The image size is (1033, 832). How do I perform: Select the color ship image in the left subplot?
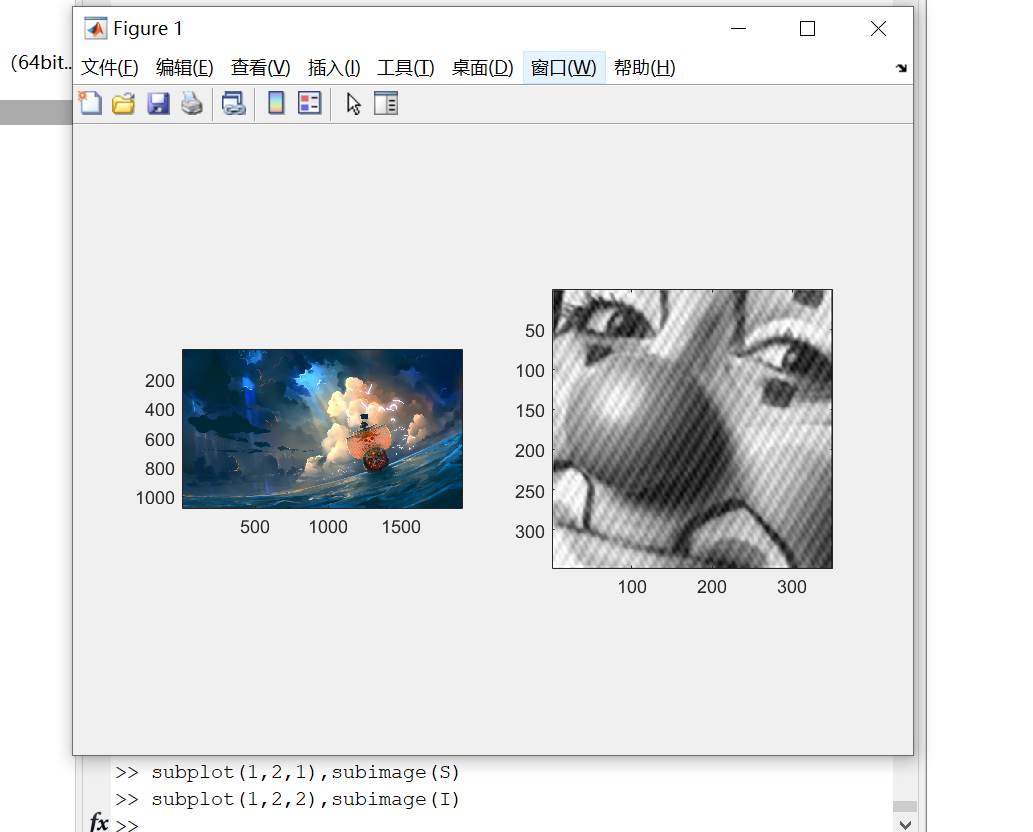tap(322, 429)
